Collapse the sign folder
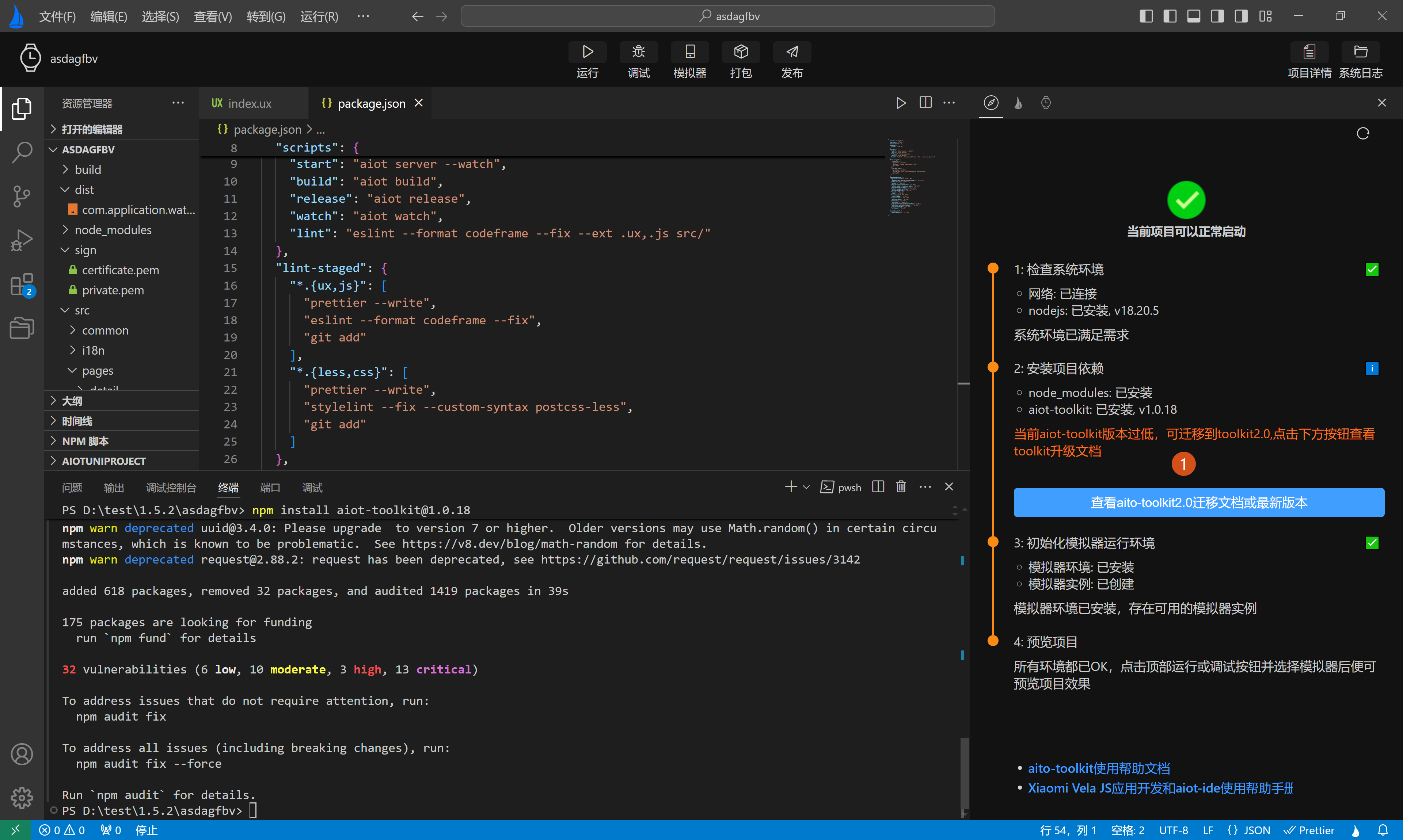 (122, 250)
